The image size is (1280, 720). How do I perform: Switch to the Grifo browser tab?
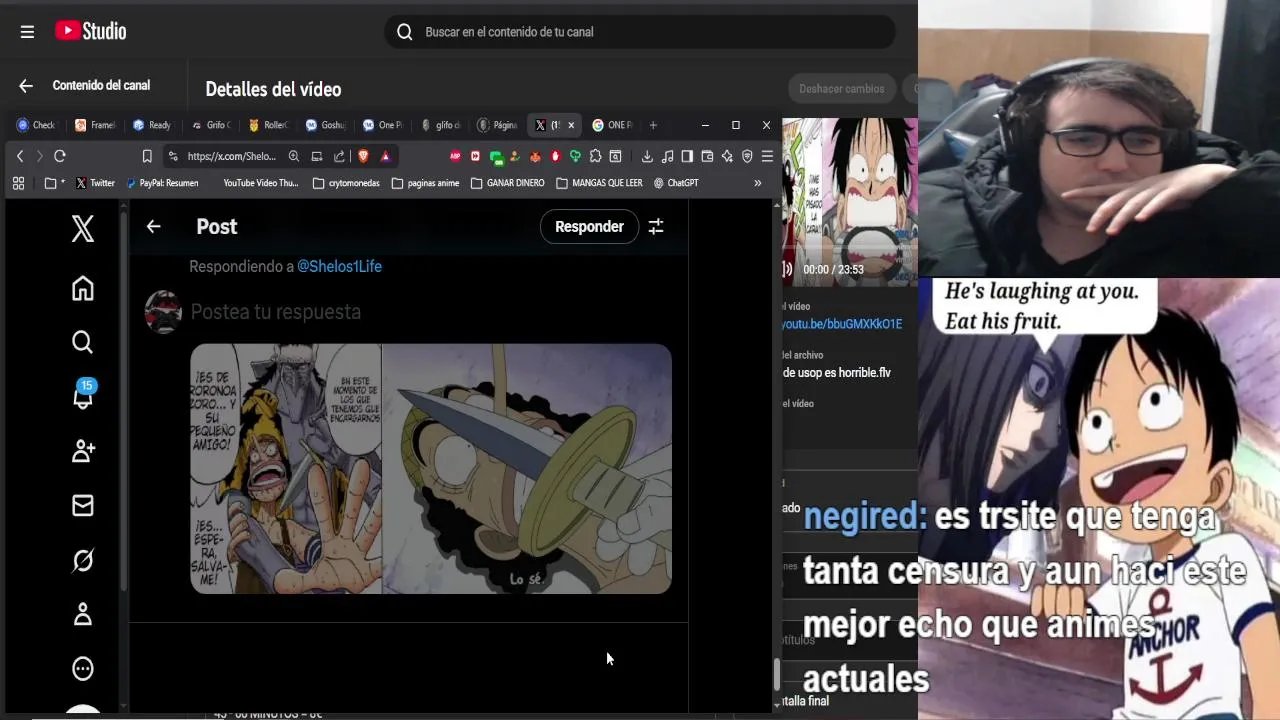[210, 125]
